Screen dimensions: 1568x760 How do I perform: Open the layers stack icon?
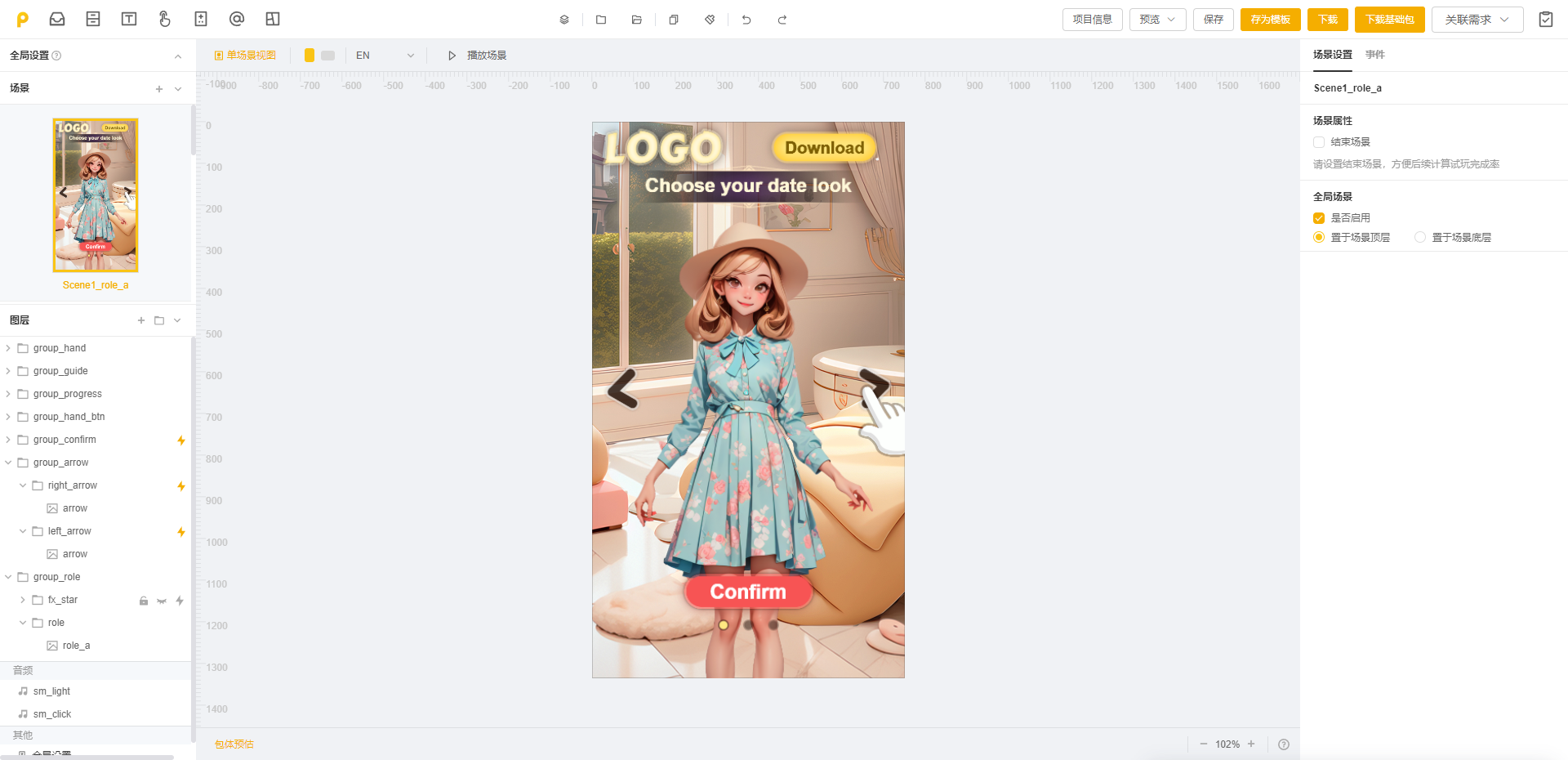[564, 20]
